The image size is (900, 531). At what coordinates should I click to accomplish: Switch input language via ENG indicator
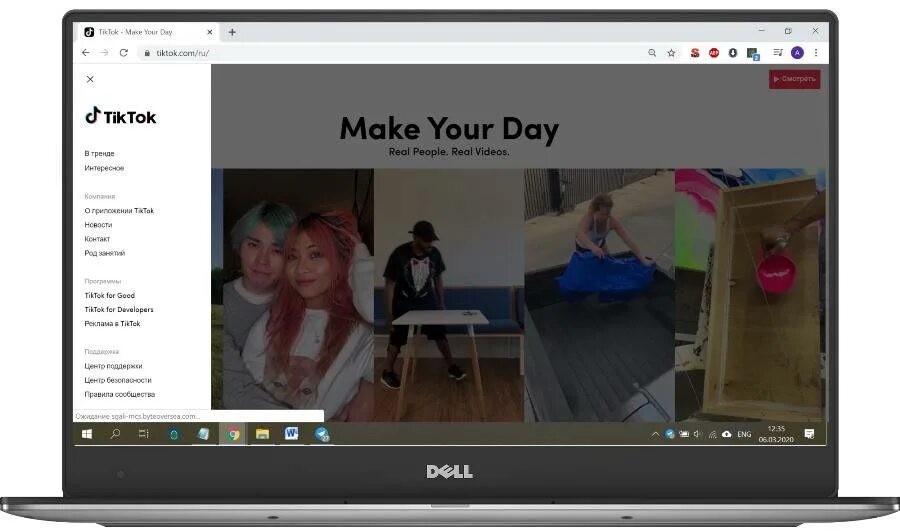coord(744,435)
